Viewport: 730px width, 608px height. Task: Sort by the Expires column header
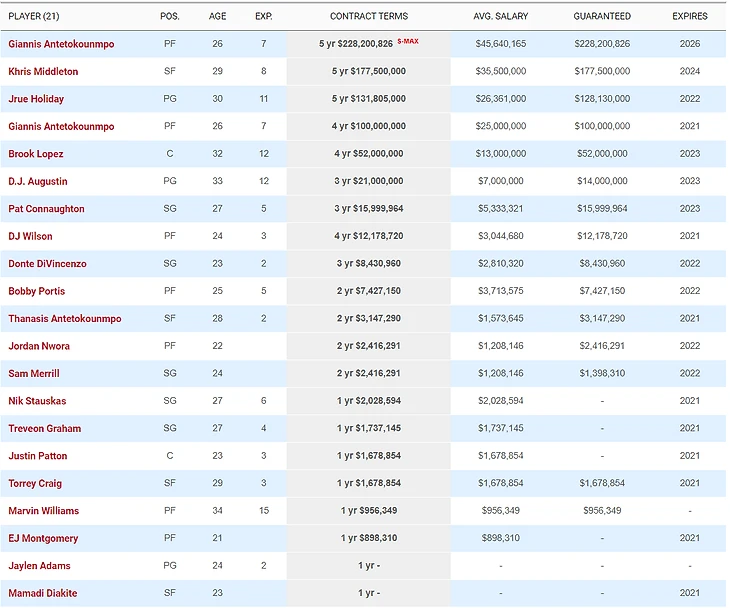[x=690, y=17]
